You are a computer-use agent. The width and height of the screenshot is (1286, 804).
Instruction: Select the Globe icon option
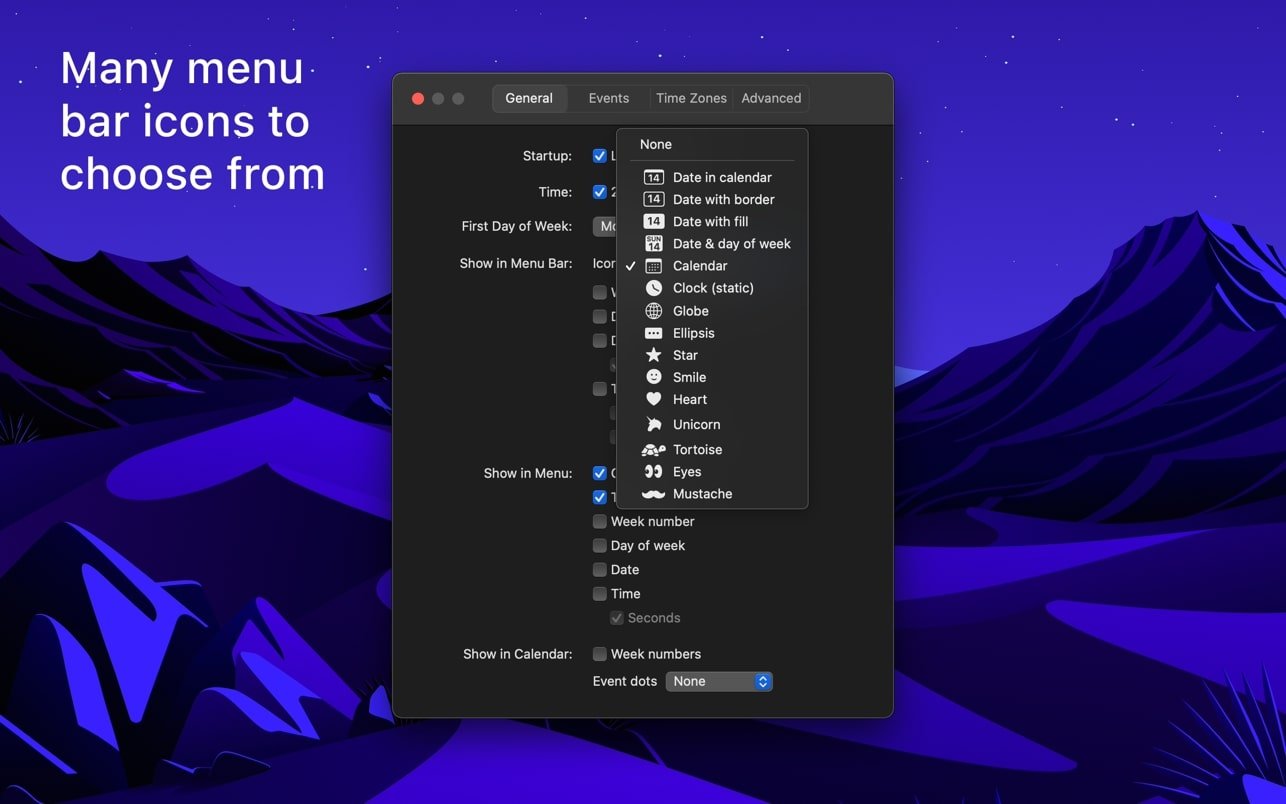pos(690,311)
